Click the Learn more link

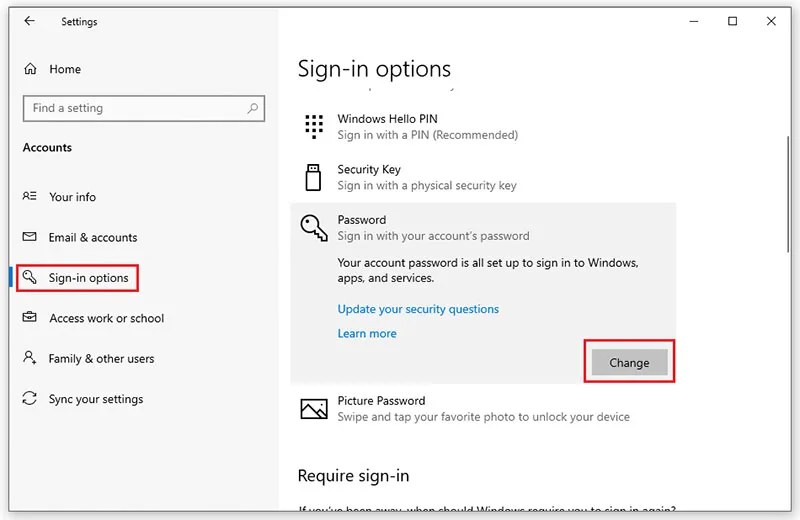[367, 334]
